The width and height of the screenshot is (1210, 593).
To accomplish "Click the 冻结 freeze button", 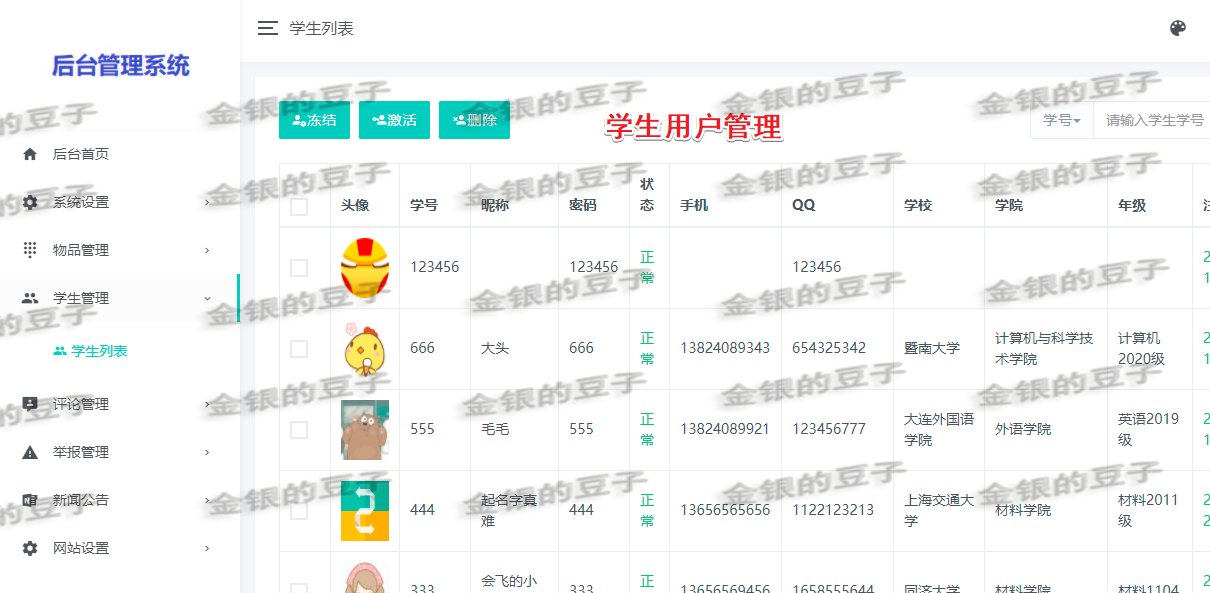I will 314,120.
